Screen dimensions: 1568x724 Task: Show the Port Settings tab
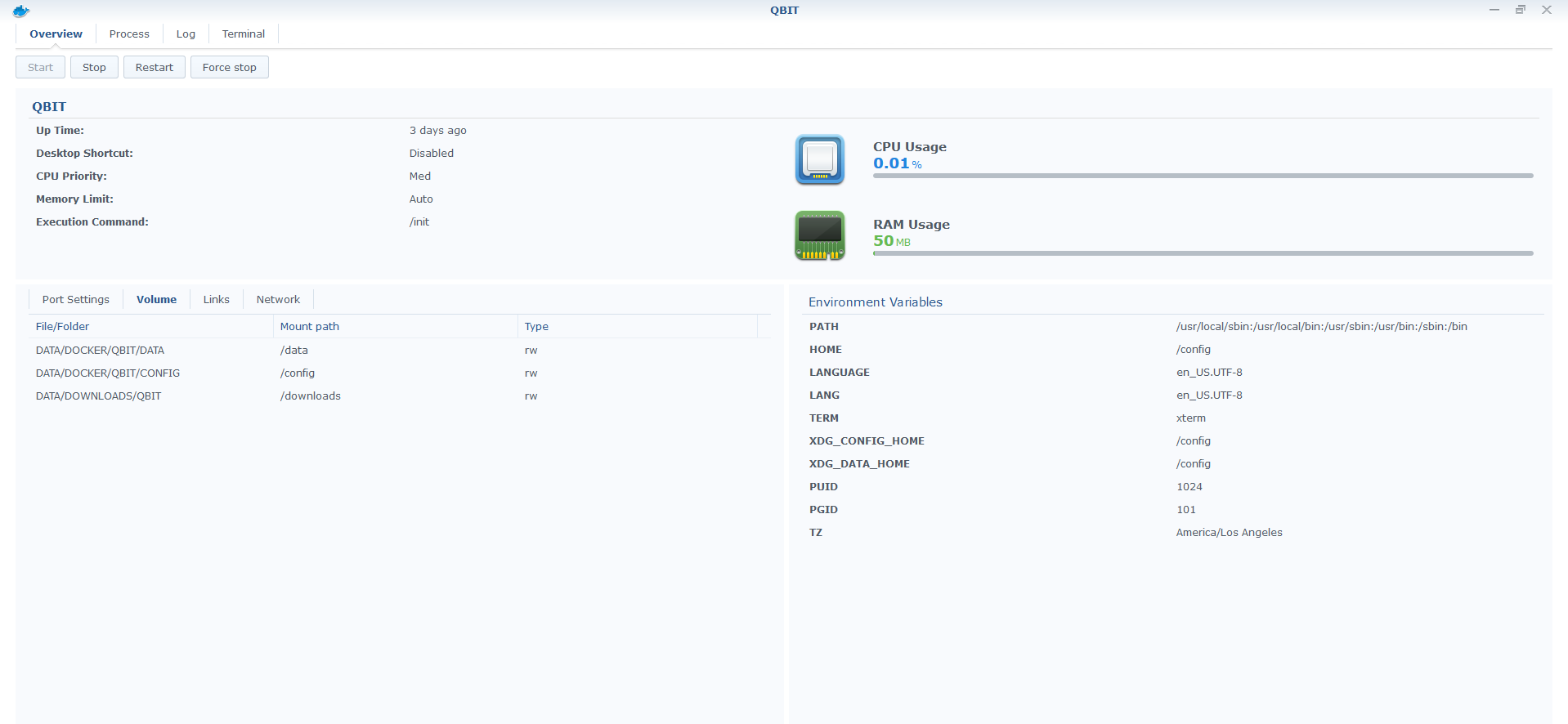(76, 299)
